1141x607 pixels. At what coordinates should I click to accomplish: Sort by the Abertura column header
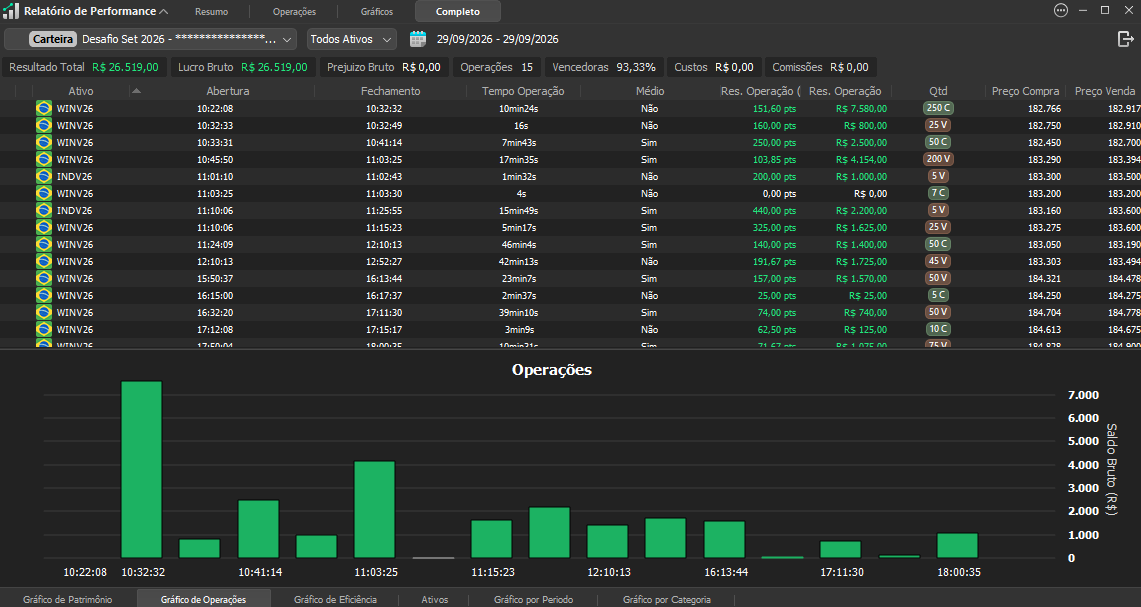(x=228, y=91)
